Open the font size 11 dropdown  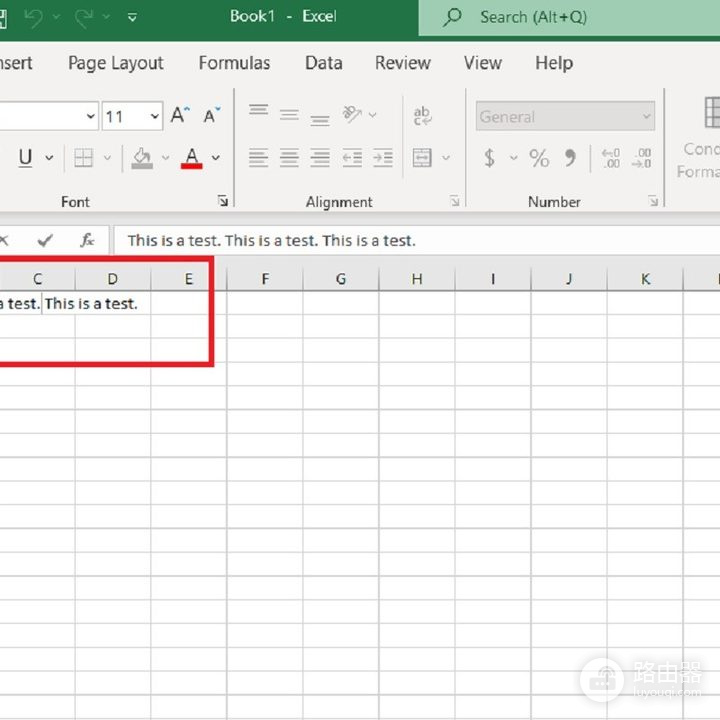tap(155, 116)
